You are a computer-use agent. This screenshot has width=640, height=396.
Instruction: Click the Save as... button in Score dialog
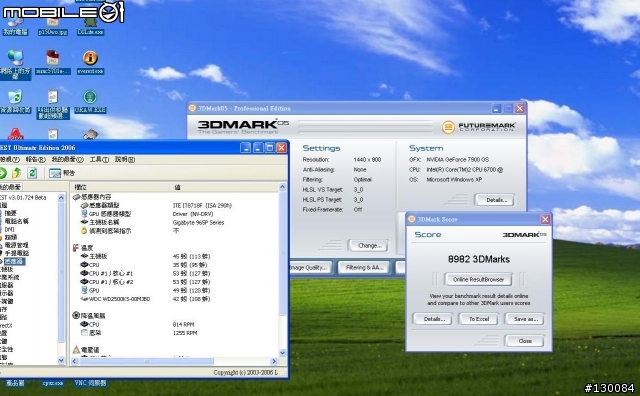[524, 319]
